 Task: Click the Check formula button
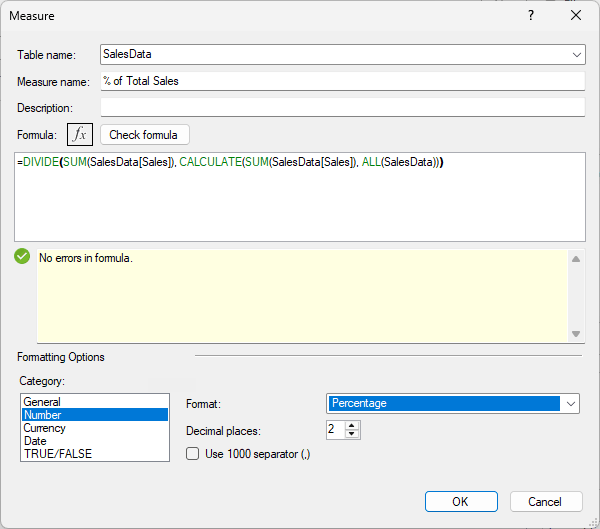pyautogui.click(x=145, y=135)
